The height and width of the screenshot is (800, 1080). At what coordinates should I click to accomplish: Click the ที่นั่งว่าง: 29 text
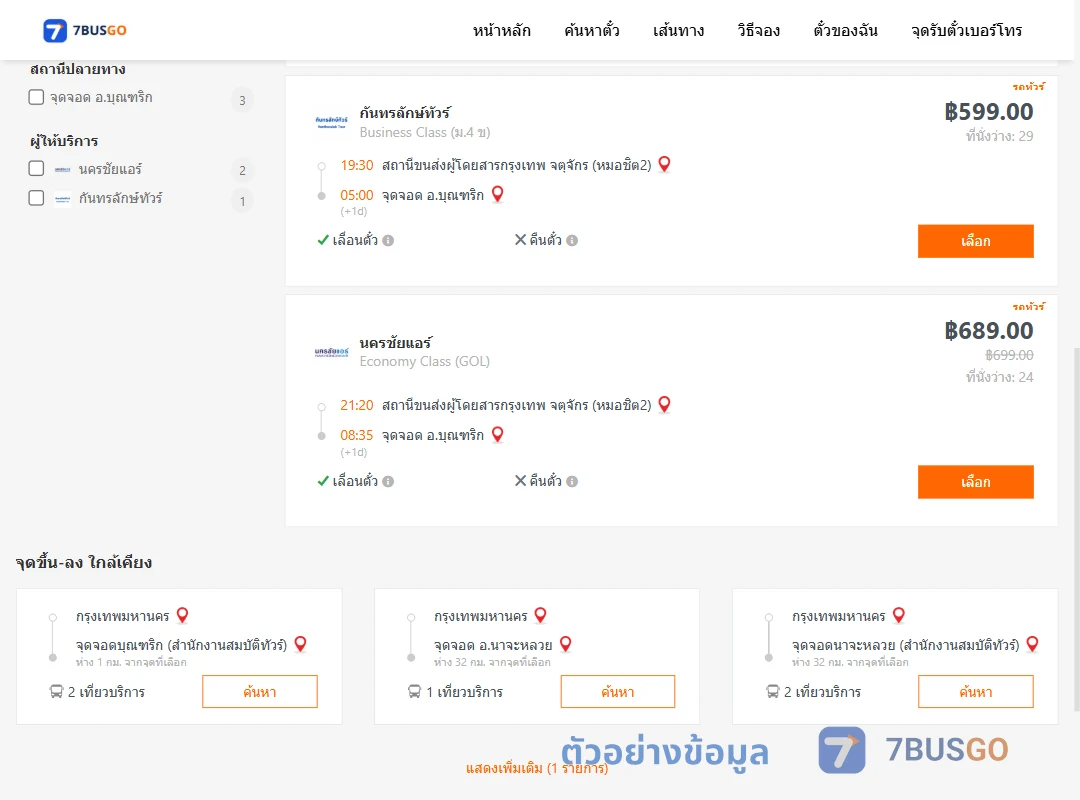coord(999,136)
